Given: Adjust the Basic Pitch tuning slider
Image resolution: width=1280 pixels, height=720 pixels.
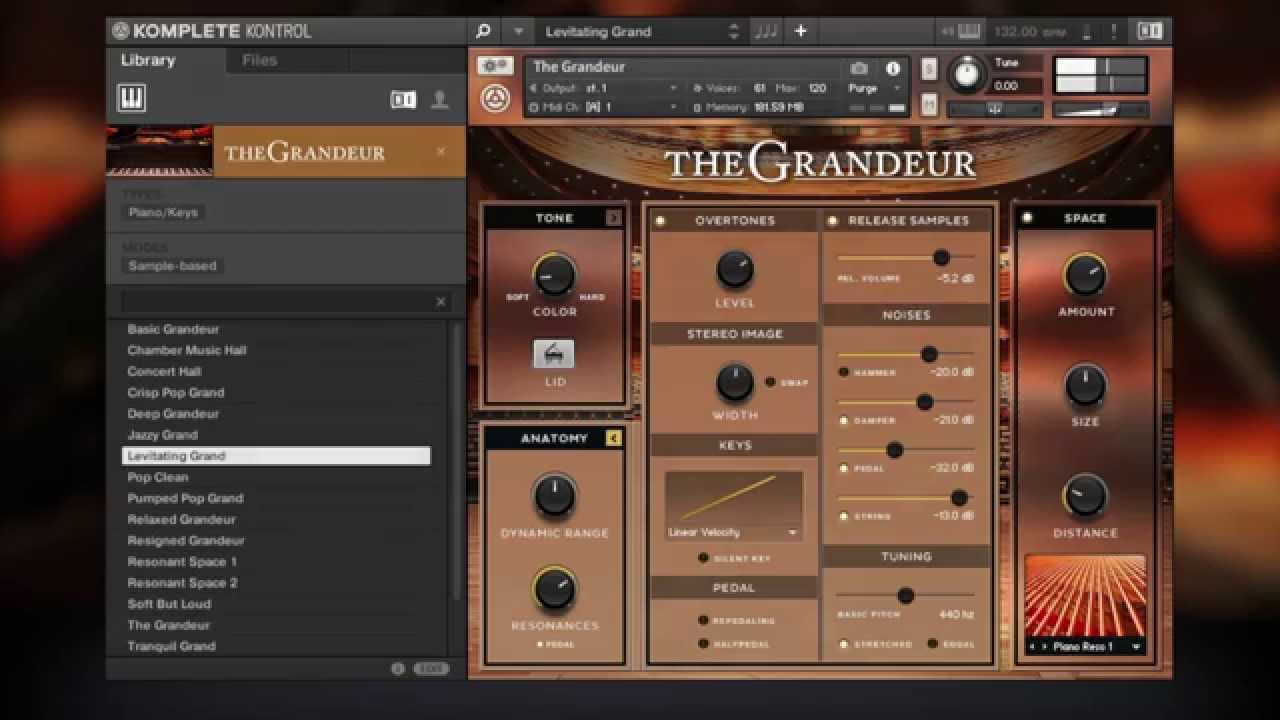Looking at the screenshot, I should (x=906, y=596).
